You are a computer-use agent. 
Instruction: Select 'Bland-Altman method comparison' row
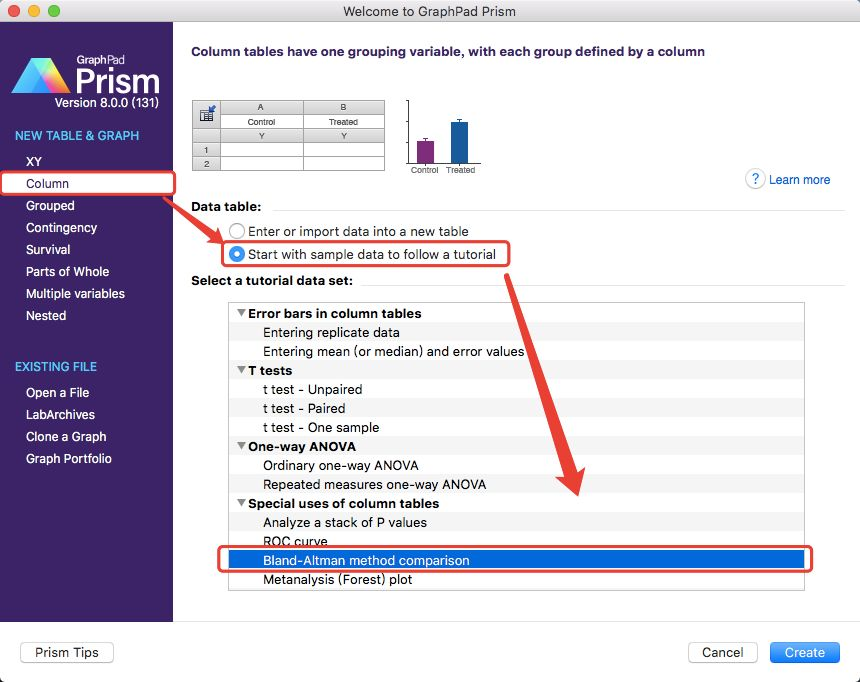pos(516,560)
